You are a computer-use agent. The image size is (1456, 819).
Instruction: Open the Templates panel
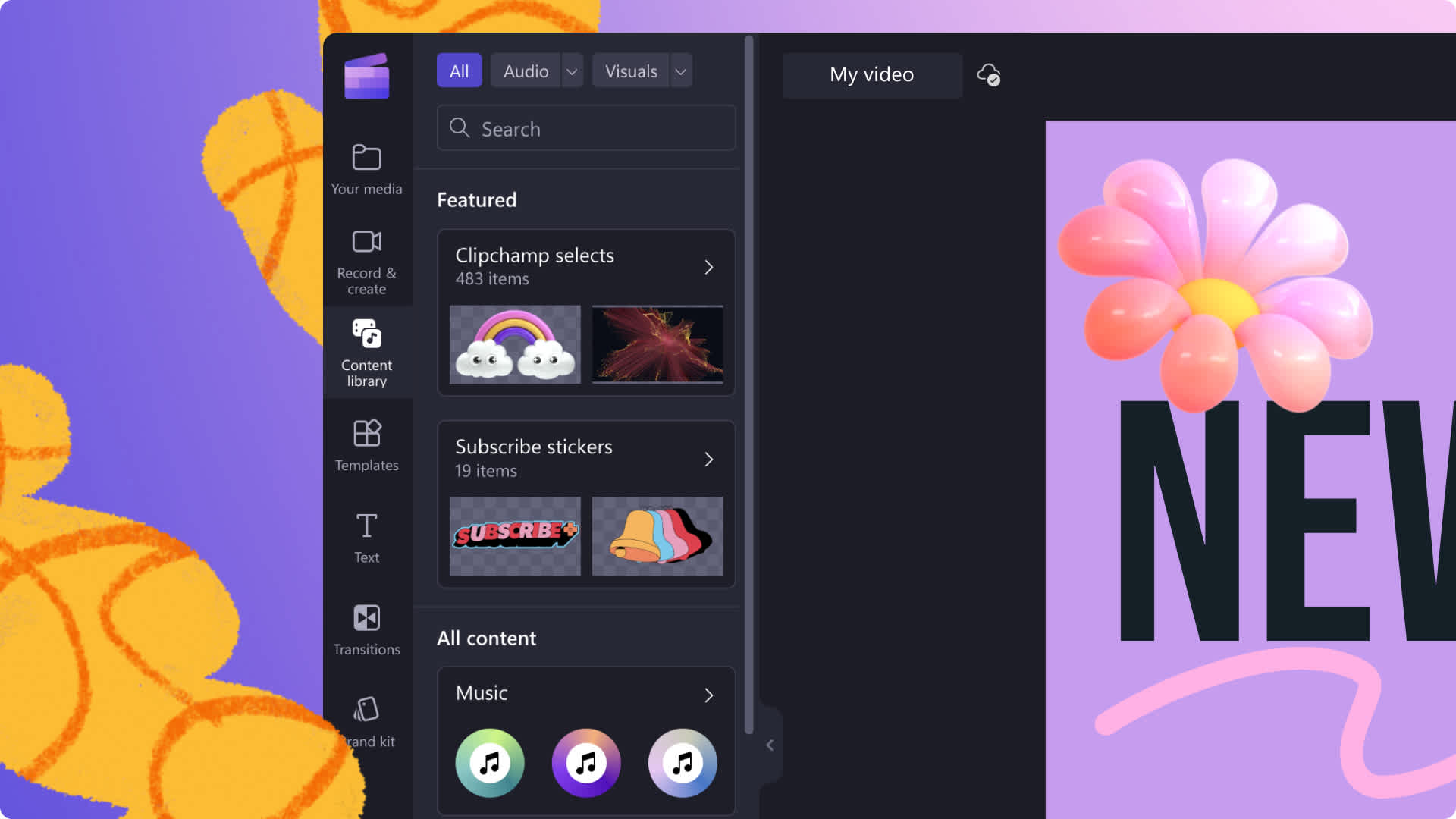[x=366, y=445]
